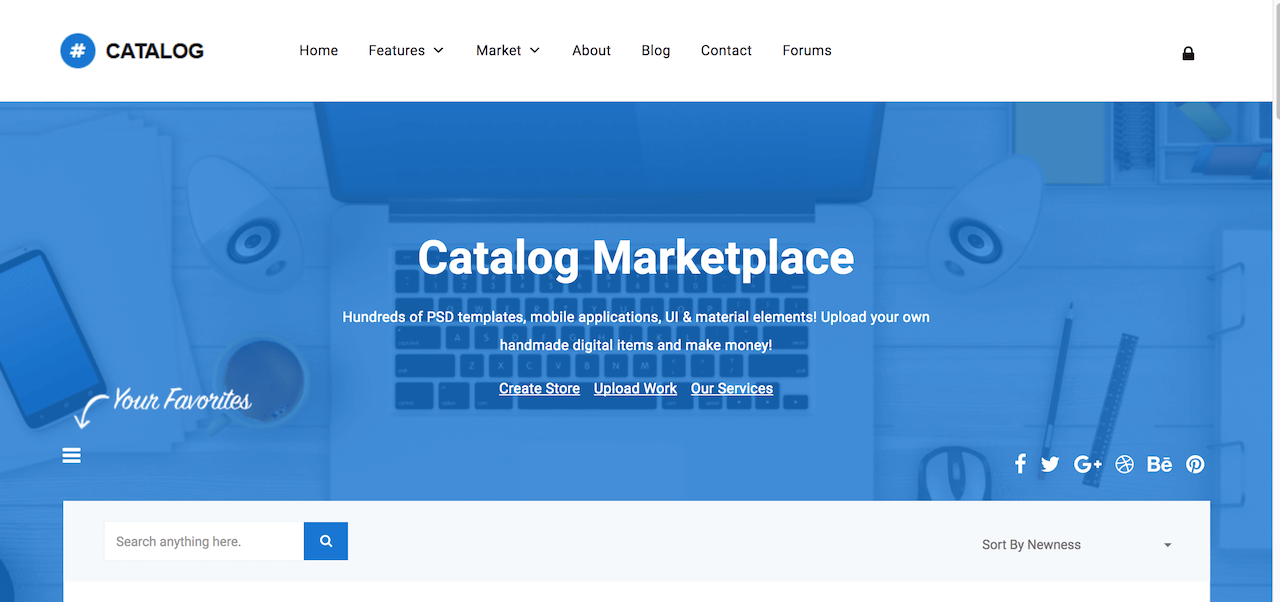Screen dimensions: 1280x602
Task: Click the Catalog hashtag logo icon
Action: point(78,51)
